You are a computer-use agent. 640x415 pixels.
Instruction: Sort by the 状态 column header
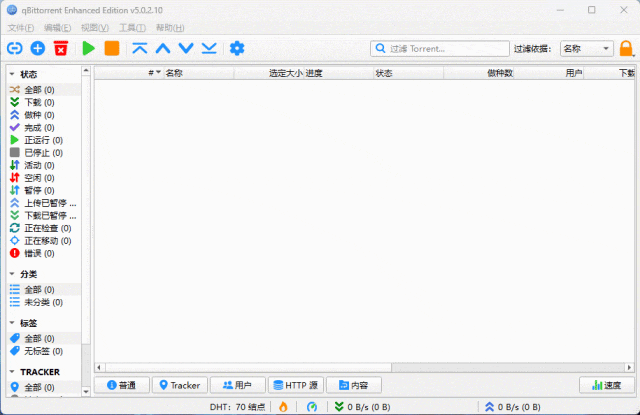click(x=409, y=73)
